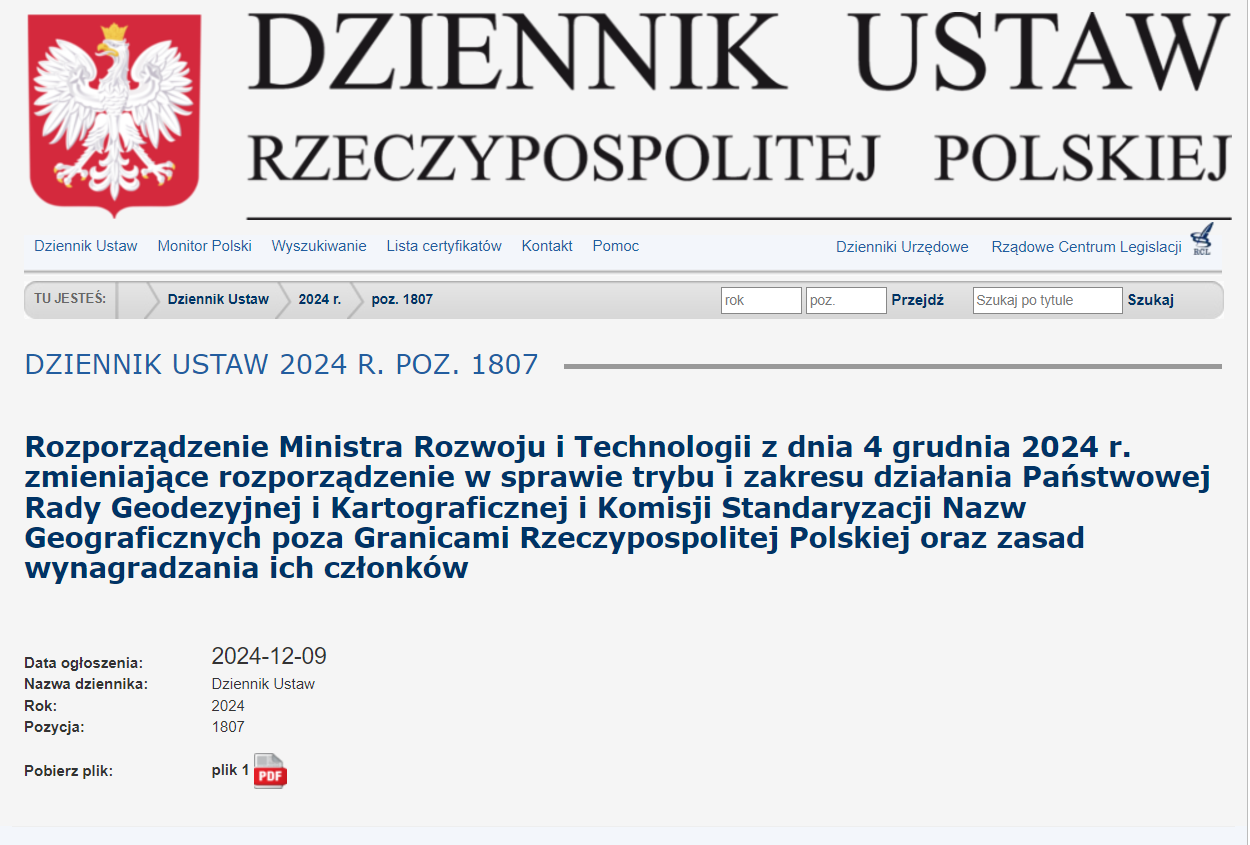The image size is (1250, 845).
Task: Click inside the rok input field
Action: [x=761, y=300]
